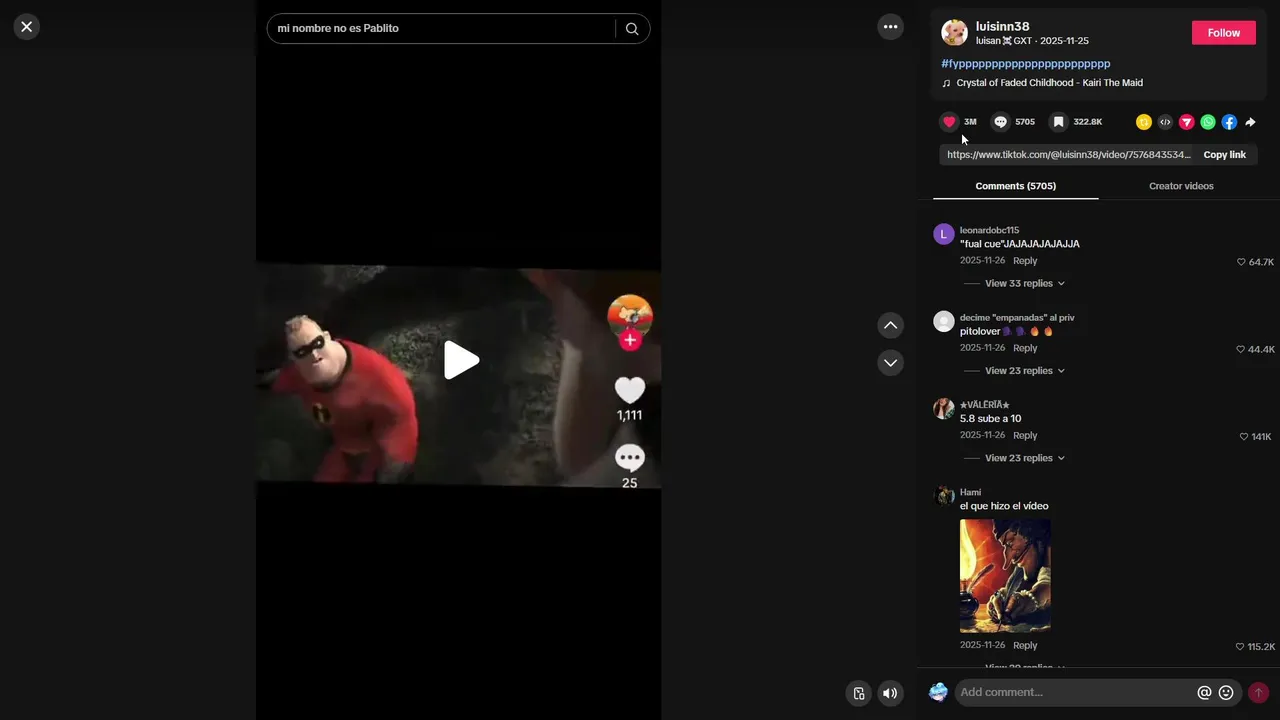Like leonardobc115's comment showing 64.7K

point(1241,262)
